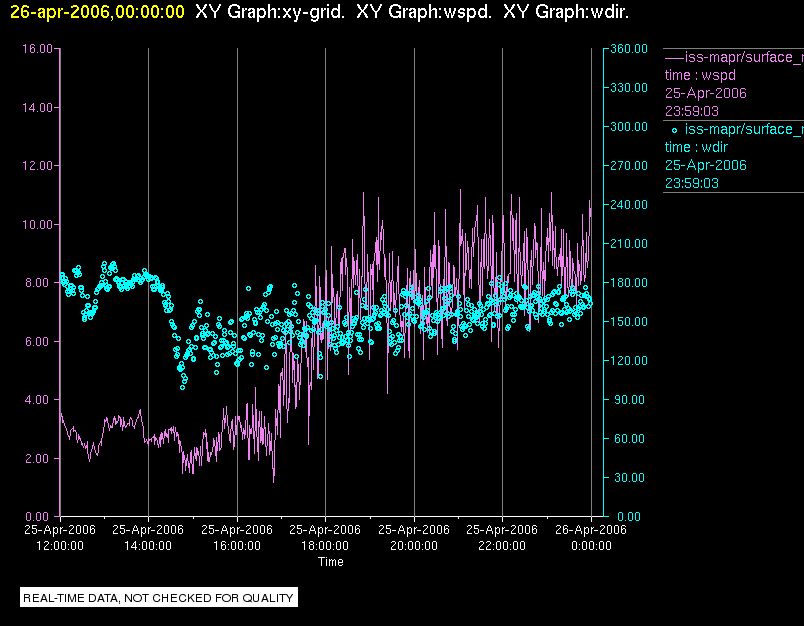Click the REAL-TIME DATA, NOT CHECKED FOR QUALITY label
Screen dimensions: 804x626
click(x=158, y=598)
